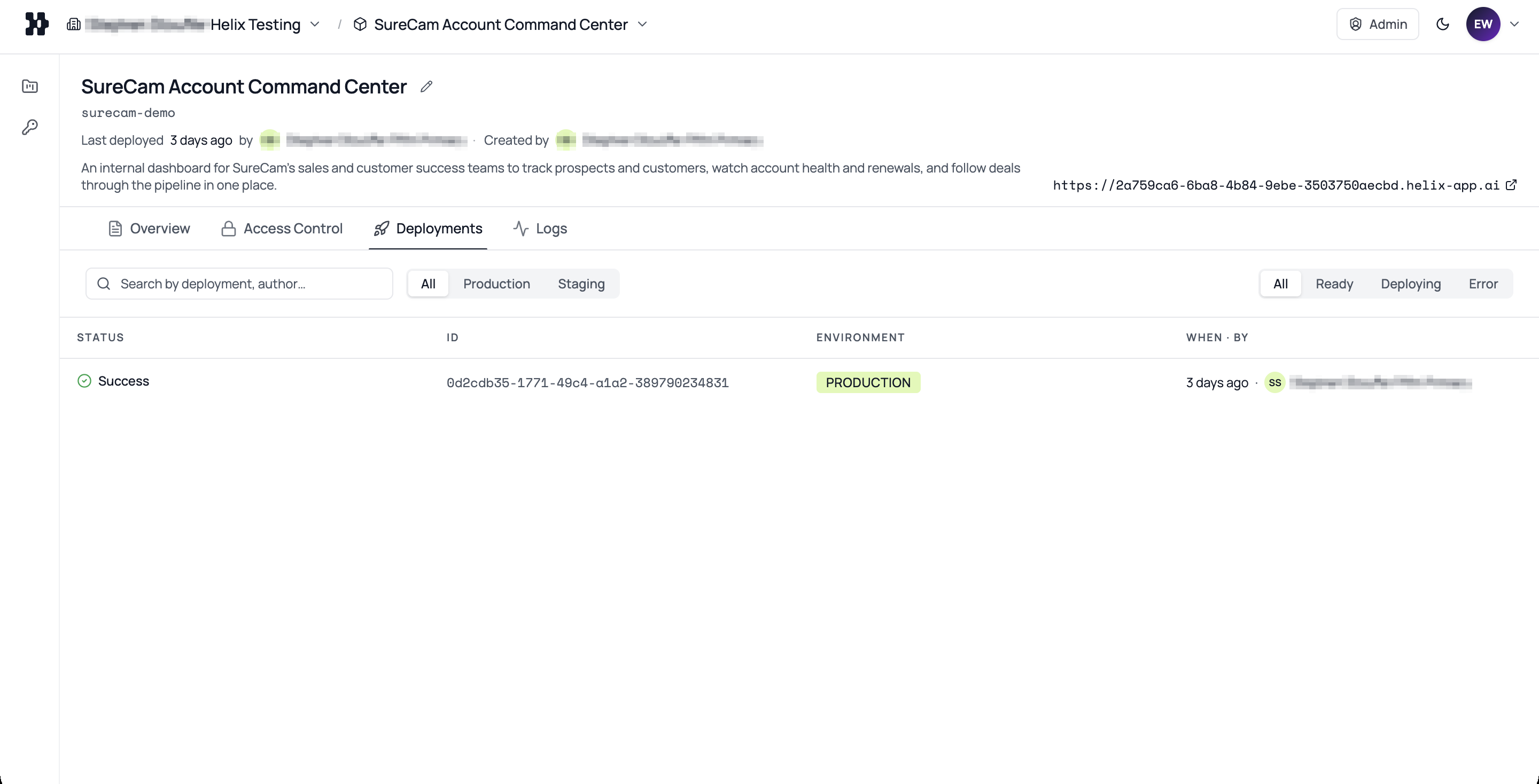Viewport: 1539px width, 784px height.
Task: Click the PRODUCTION environment badge
Action: coord(868,383)
